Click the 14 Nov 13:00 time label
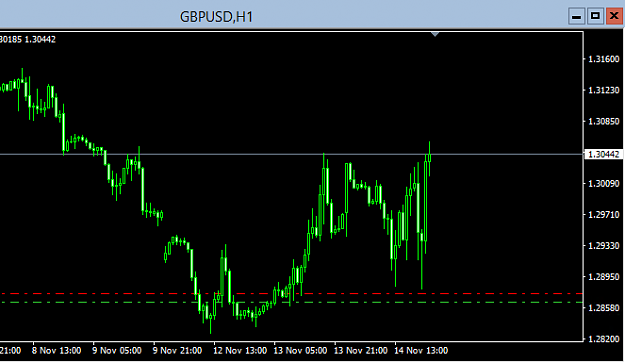 click(421, 351)
